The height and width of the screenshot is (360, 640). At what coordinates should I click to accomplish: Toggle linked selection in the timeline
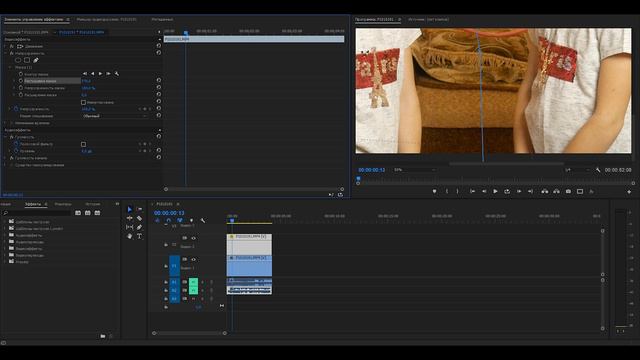(x=180, y=220)
